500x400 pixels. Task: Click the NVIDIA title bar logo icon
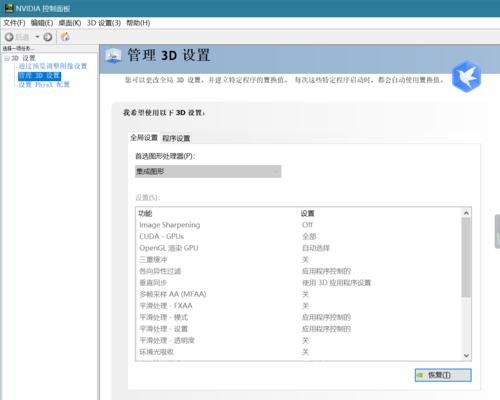[x=9, y=8]
